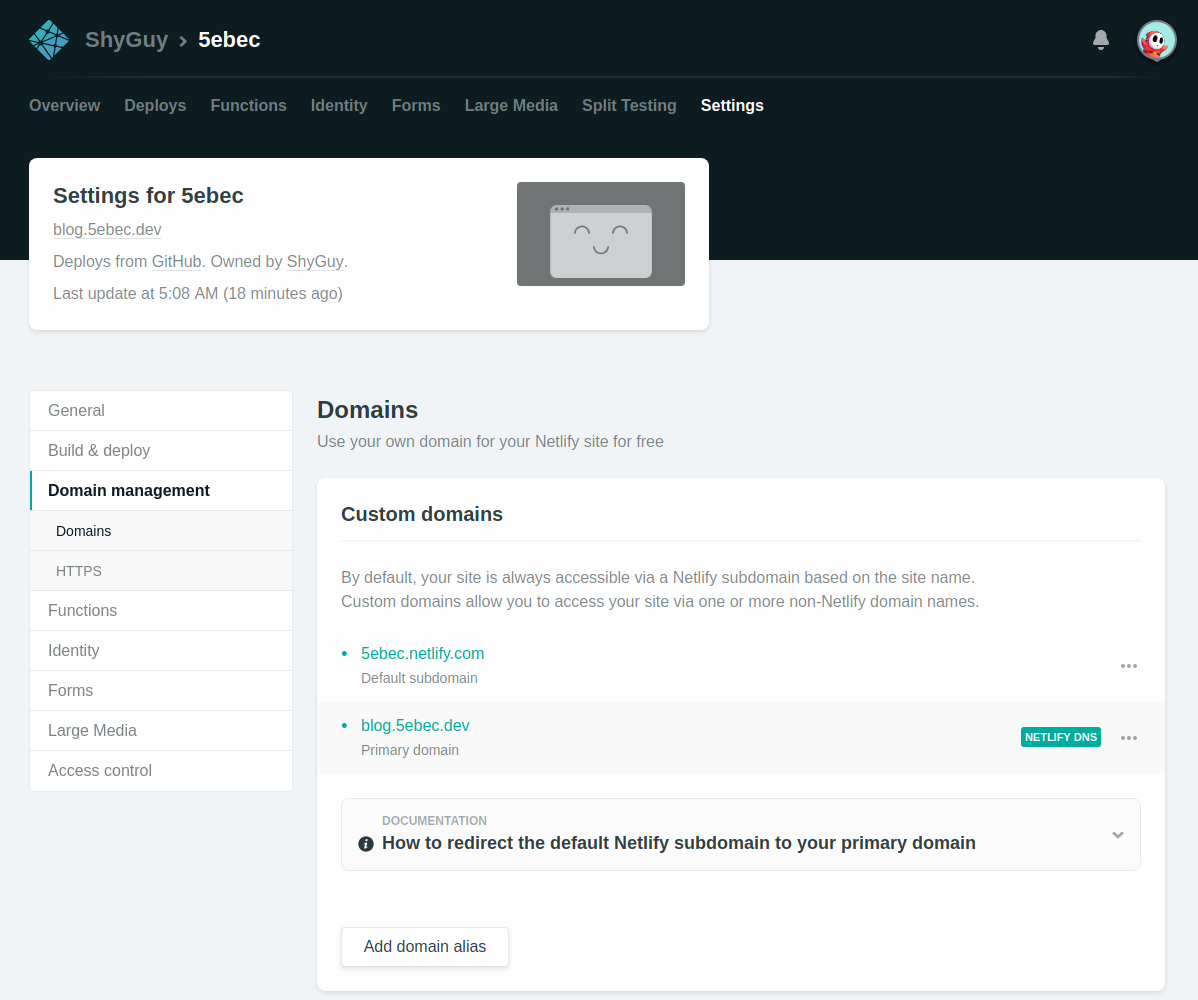1198x1000 pixels.
Task: Click the NETLIFY DNS badge
Action: coord(1060,737)
